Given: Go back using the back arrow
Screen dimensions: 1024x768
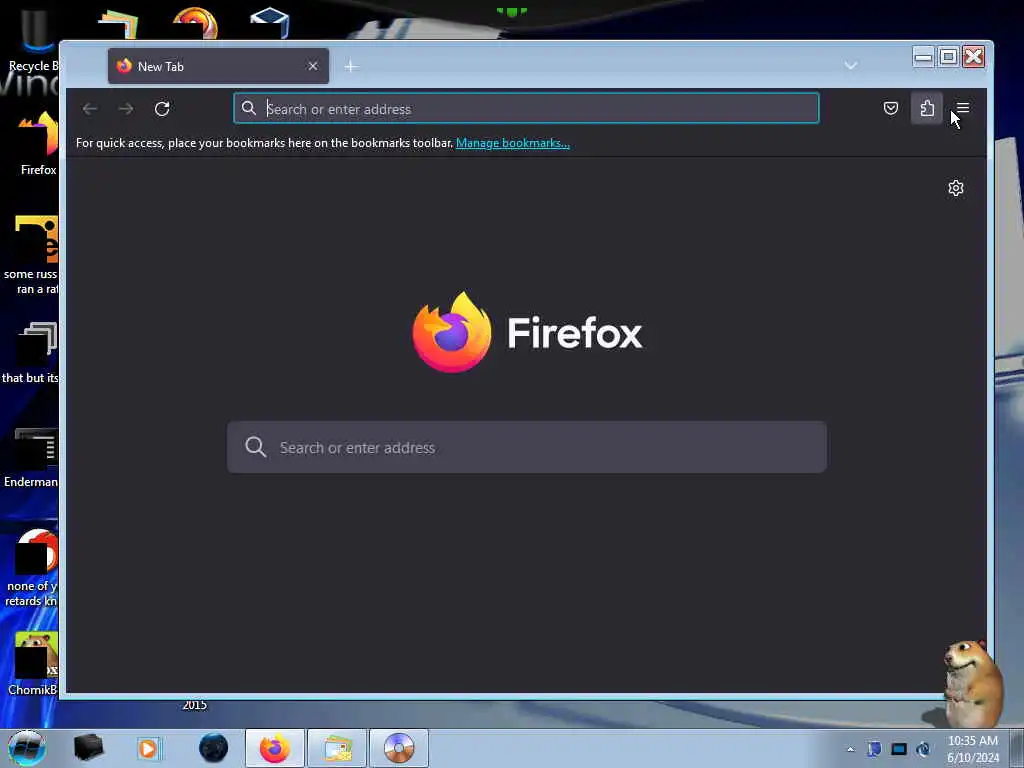Looking at the screenshot, I should pos(90,109).
